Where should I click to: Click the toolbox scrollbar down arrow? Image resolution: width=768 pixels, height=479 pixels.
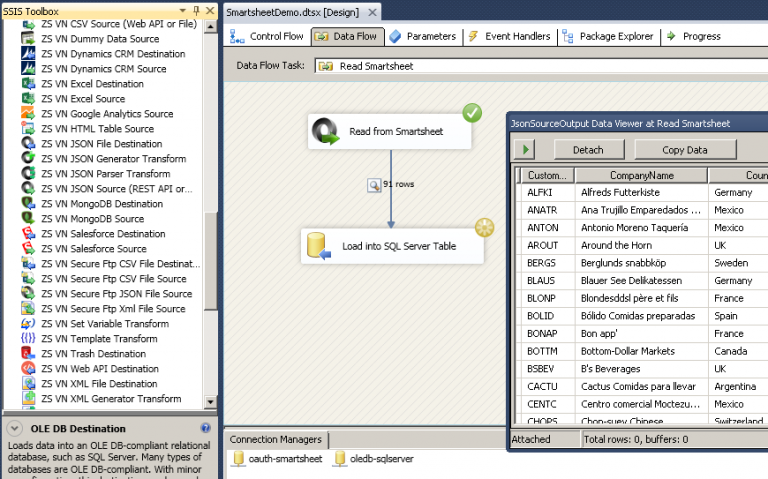[211, 402]
